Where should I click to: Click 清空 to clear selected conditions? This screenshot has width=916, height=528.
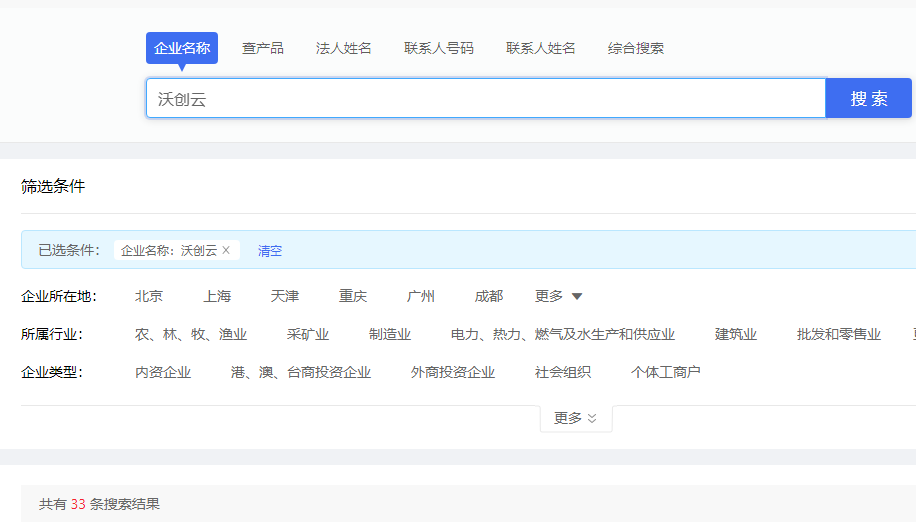[270, 251]
